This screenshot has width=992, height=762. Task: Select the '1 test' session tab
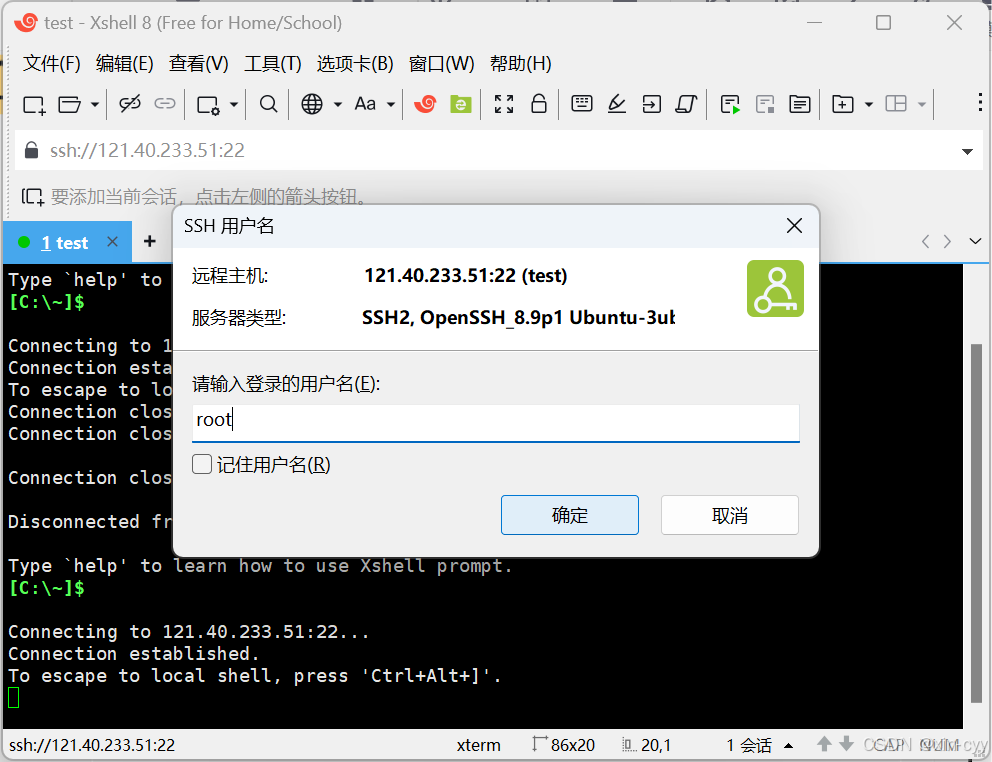click(65, 243)
